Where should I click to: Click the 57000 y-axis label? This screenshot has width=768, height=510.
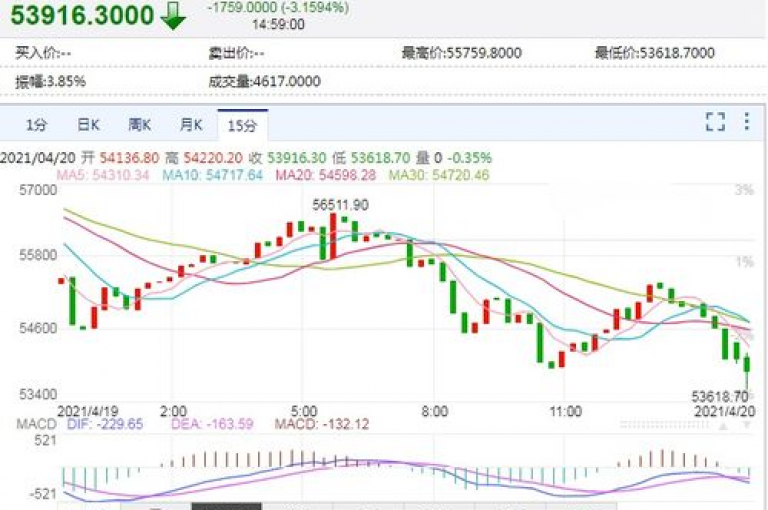point(38,190)
